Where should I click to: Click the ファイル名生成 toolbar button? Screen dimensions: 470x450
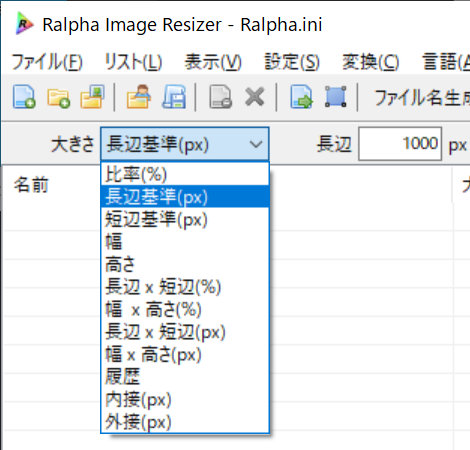point(422,98)
